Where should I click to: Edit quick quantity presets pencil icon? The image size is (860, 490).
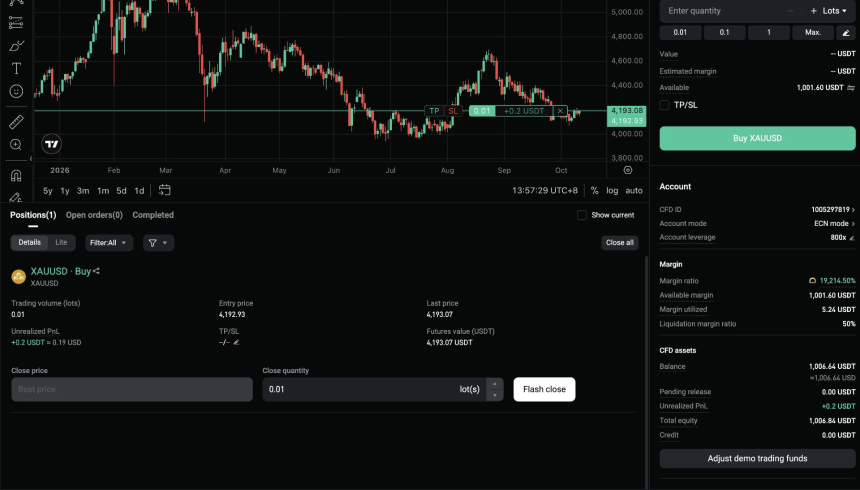tap(846, 33)
